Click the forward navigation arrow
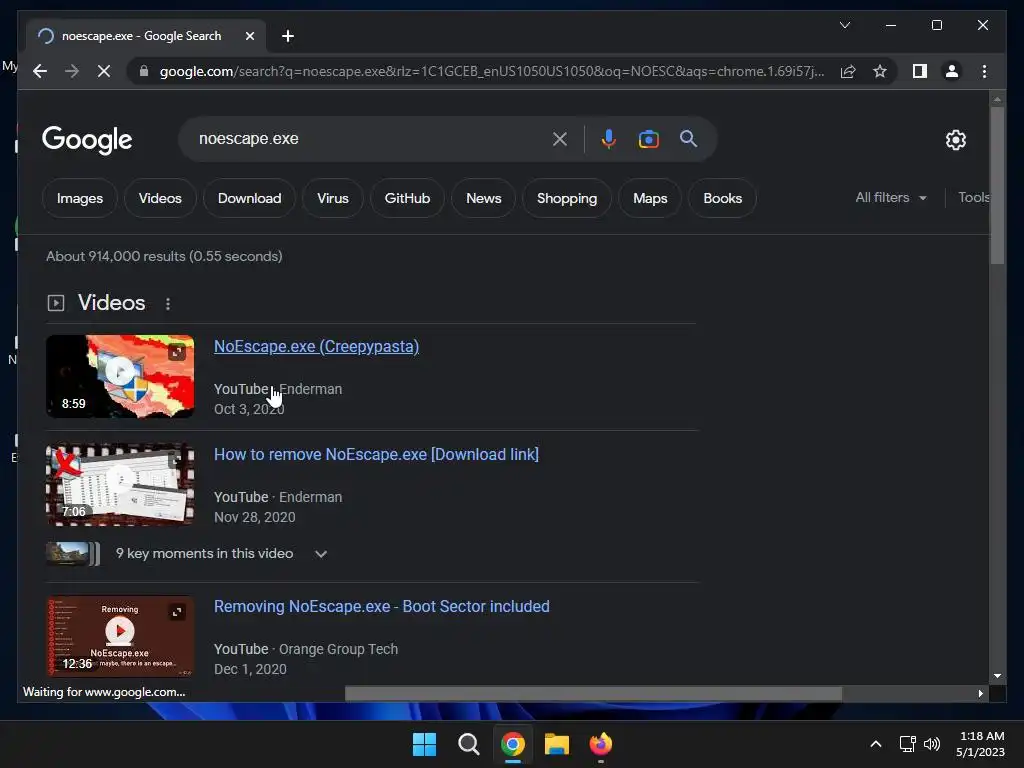Viewport: 1024px width, 768px height. tap(72, 71)
